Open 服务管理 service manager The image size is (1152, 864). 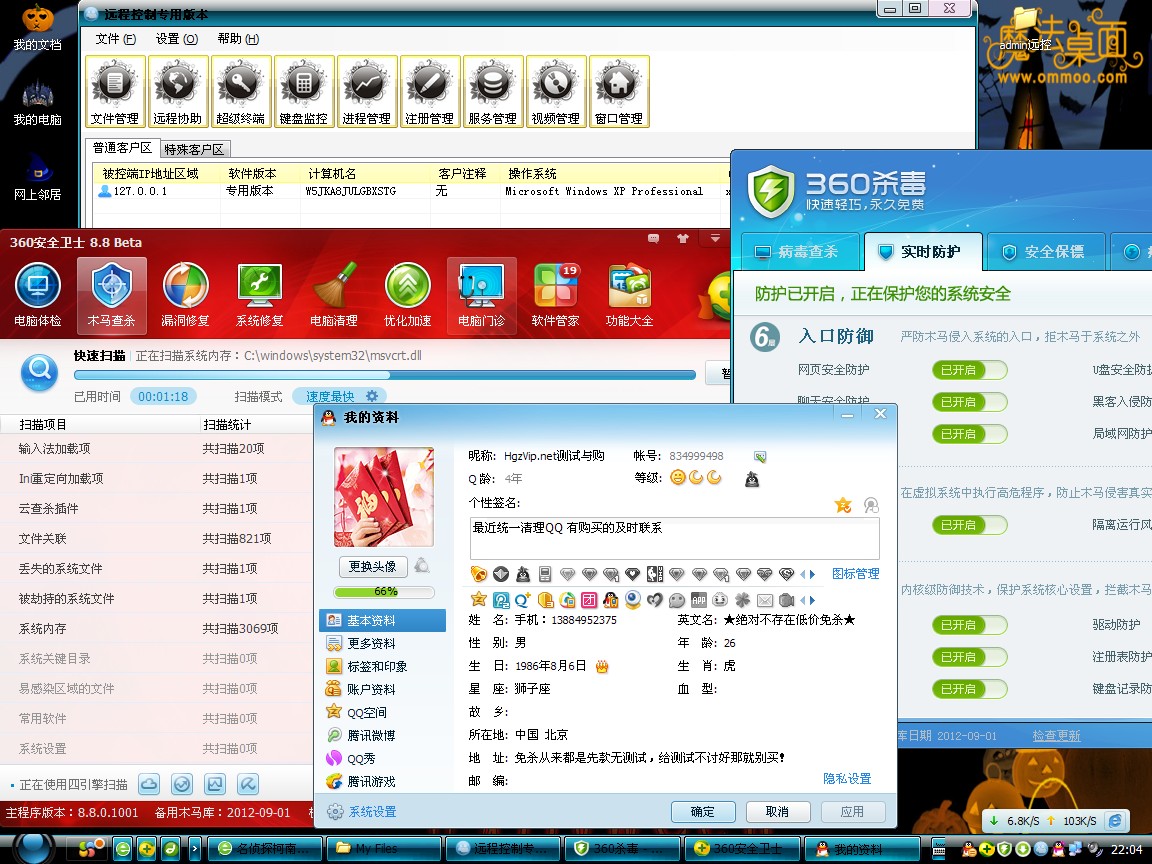click(x=493, y=92)
